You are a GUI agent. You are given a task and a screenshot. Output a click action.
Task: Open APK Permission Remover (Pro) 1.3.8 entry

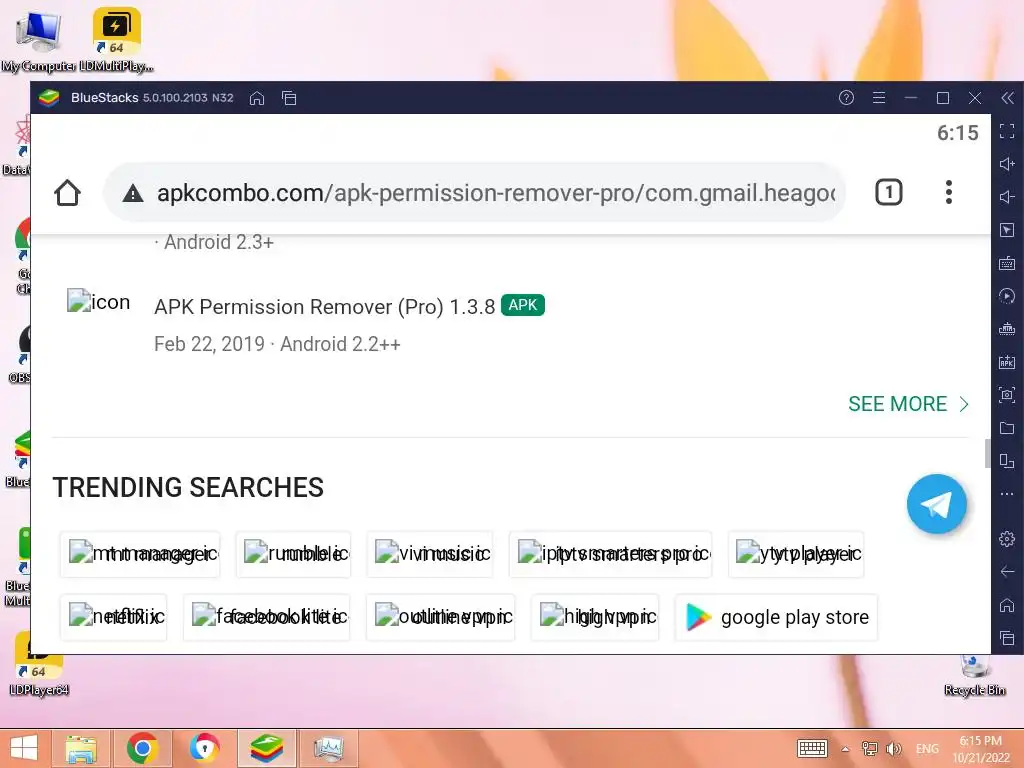(325, 307)
